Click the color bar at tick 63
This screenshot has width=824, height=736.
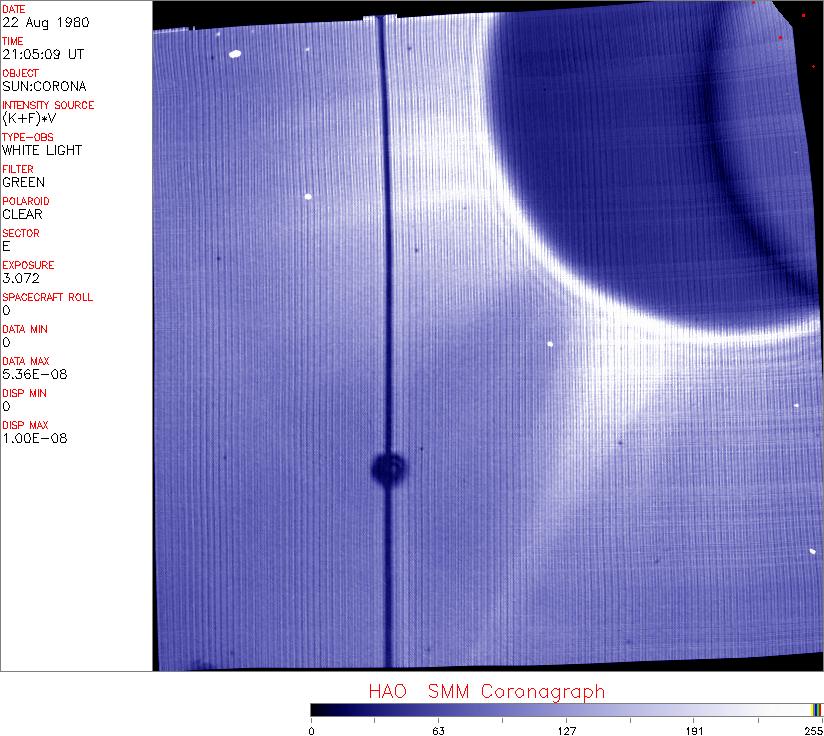point(438,709)
